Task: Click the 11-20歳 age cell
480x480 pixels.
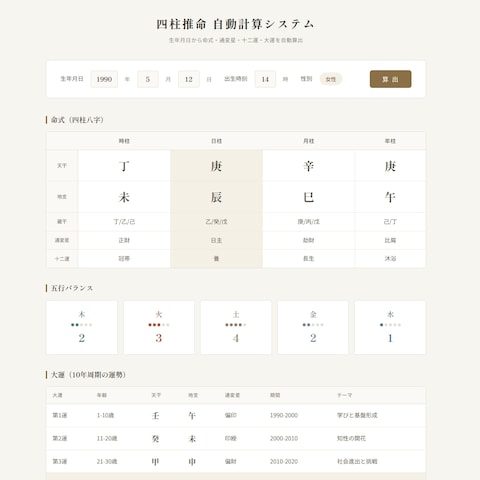Action: coord(107,438)
